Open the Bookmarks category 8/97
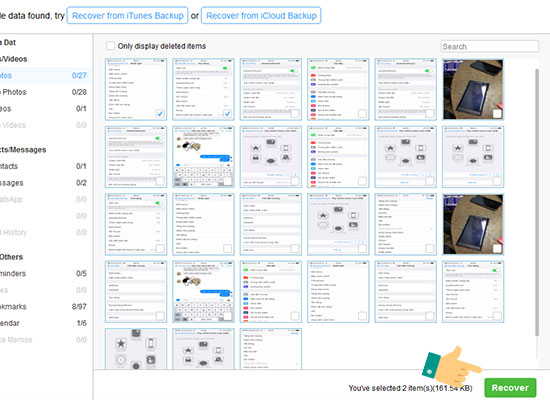Screen dimensions: 550x400 tap(43, 306)
